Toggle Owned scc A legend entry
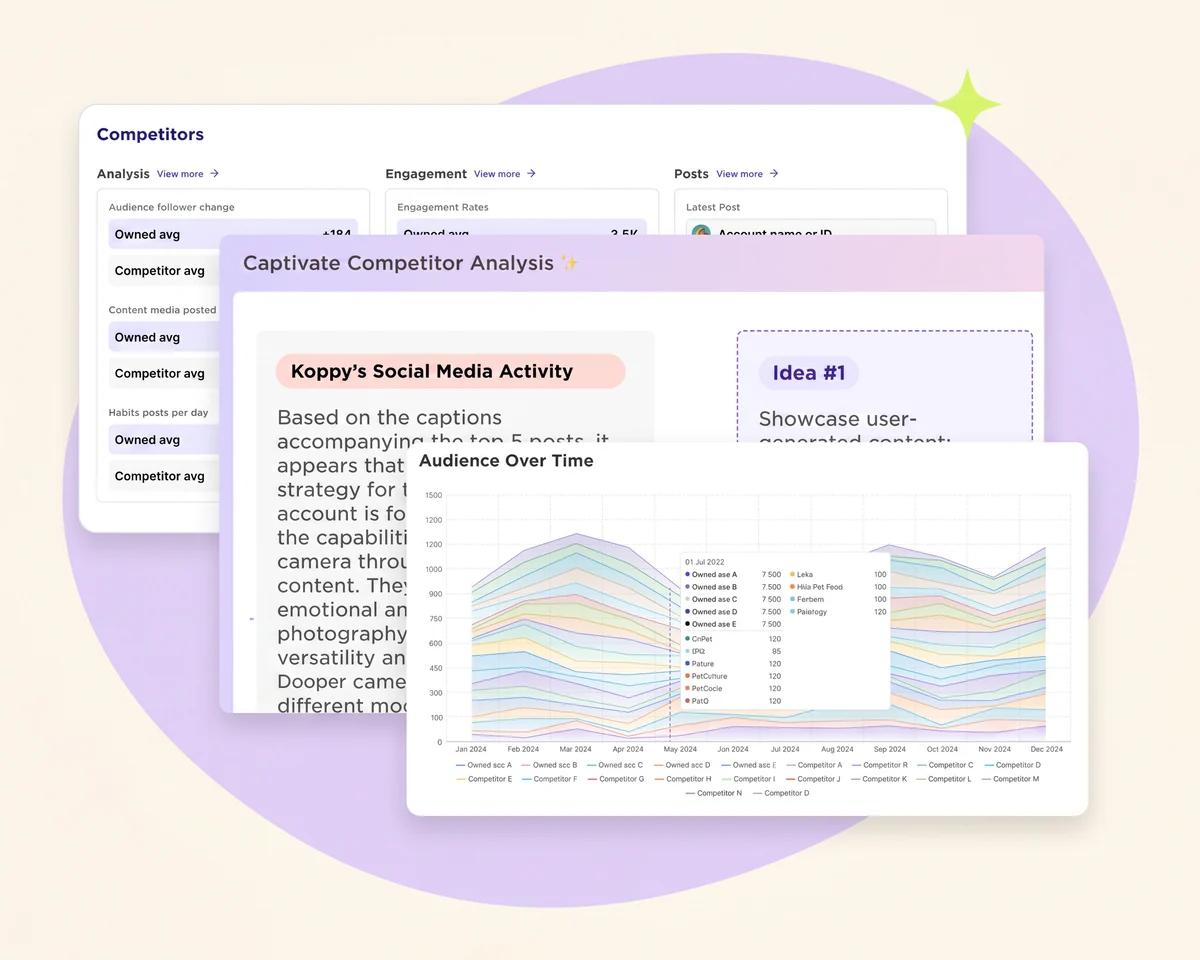The height and width of the screenshot is (960, 1200). (x=483, y=765)
